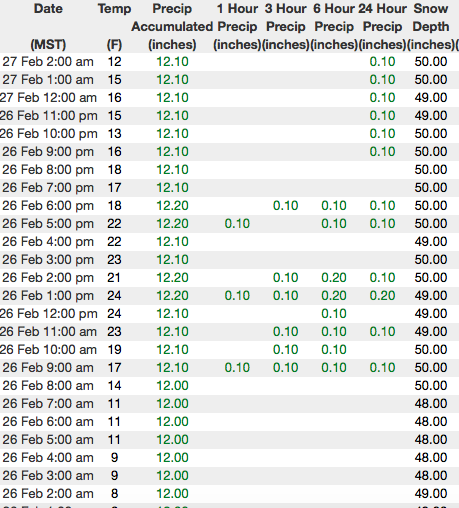459x508 pixels.
Task: Click the Temp (F) column header
Action: coord(114,26)
